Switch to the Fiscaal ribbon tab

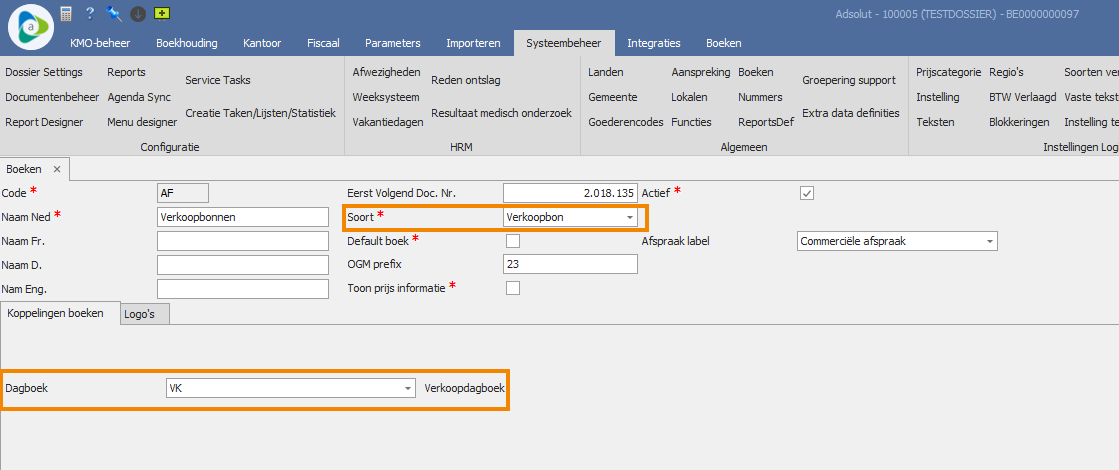click(323, 43)
